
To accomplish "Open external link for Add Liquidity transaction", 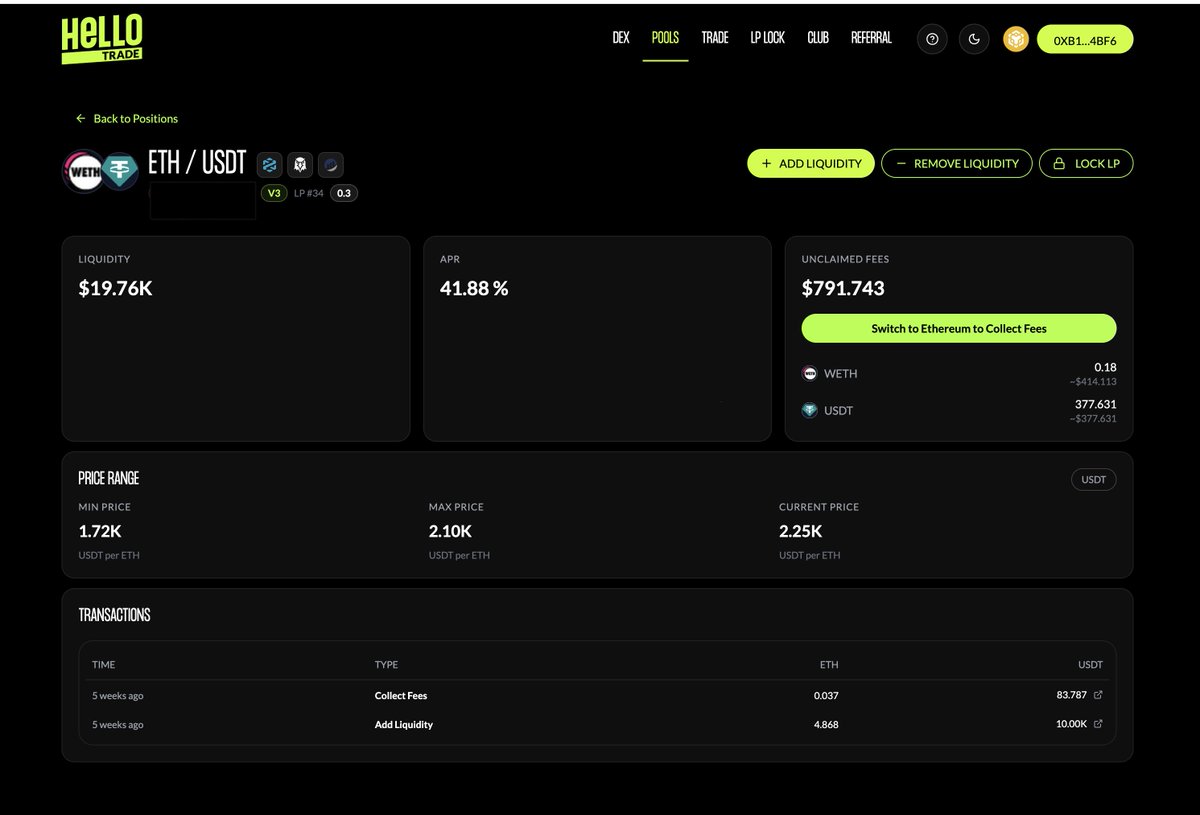I will [1098, 724].
